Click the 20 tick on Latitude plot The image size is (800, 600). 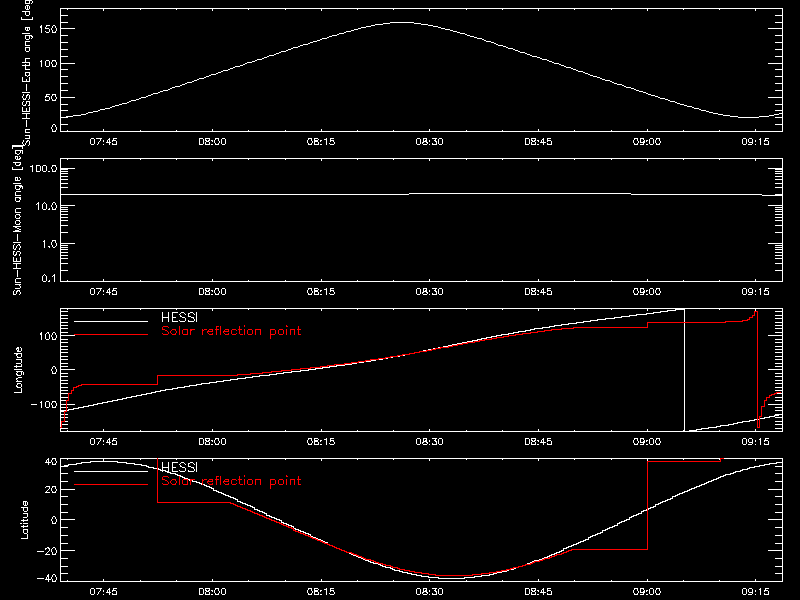[51, 490]
